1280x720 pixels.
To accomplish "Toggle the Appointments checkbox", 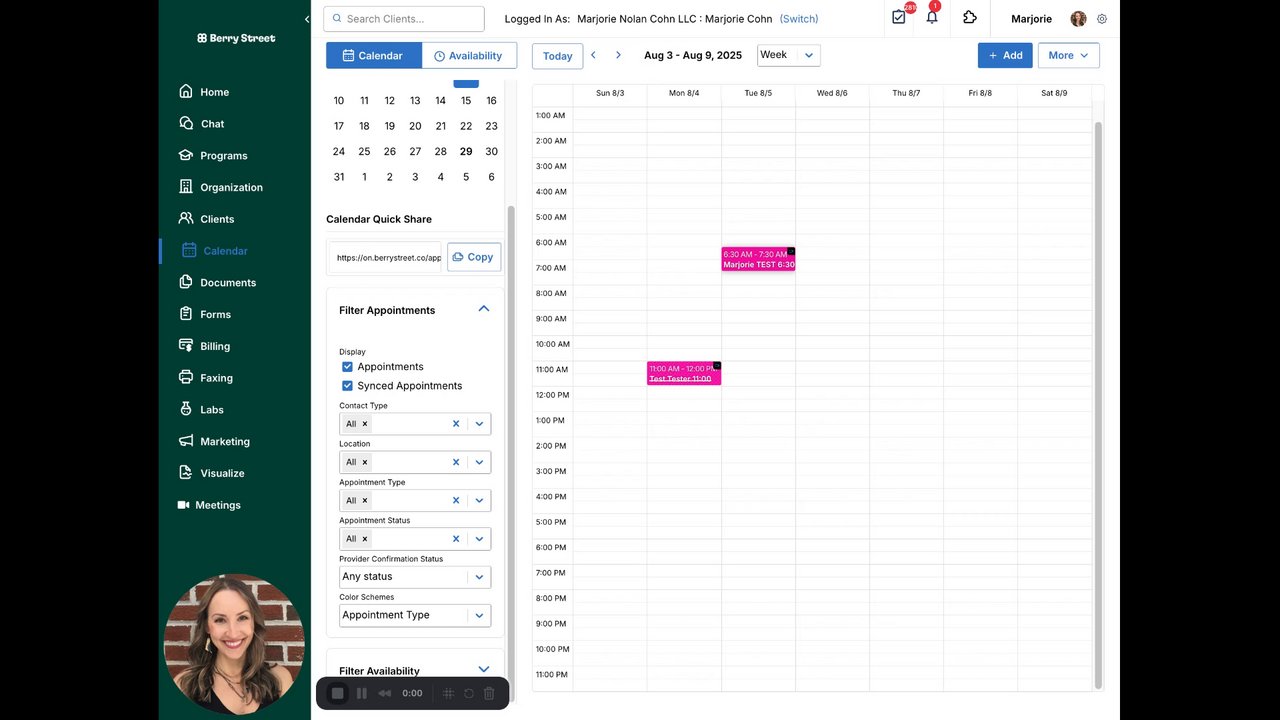I will point(348,367).
